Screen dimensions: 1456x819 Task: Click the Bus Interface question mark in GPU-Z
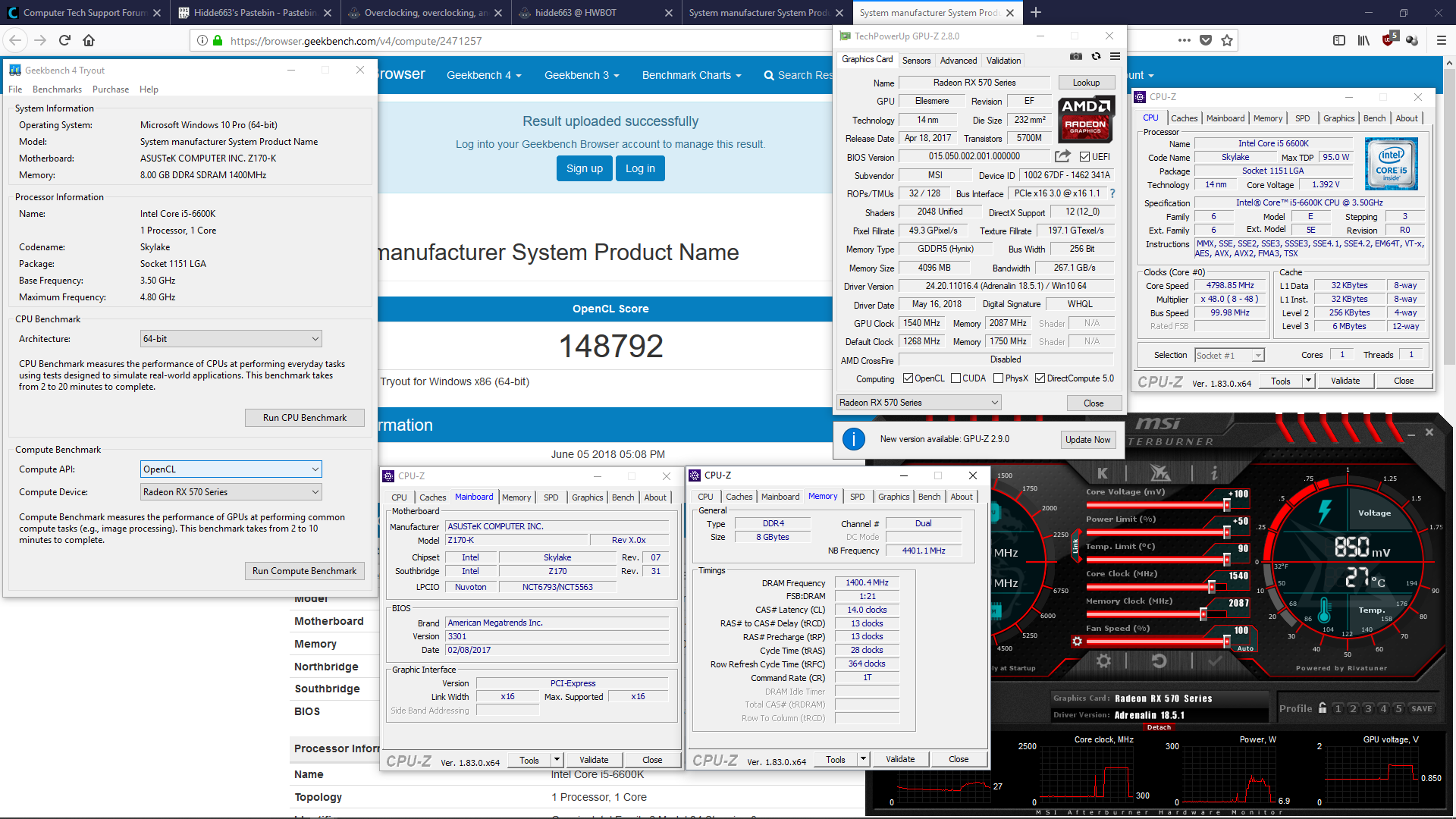point(1112,193)
